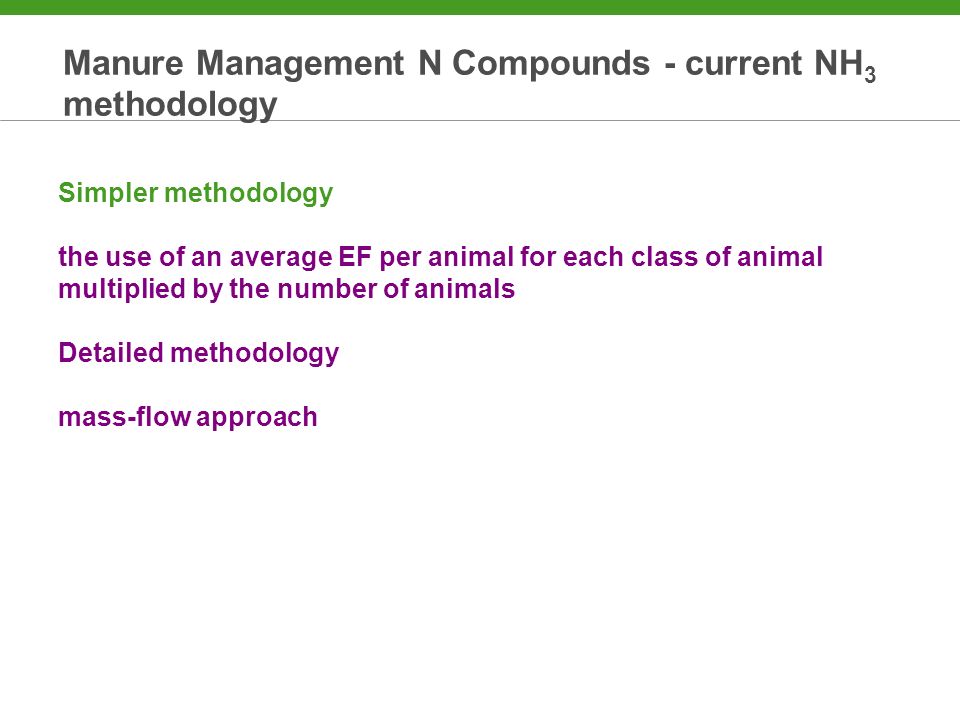Click the green bar at the slide top
The image size is (960, 720).
[x=480, y=7]
